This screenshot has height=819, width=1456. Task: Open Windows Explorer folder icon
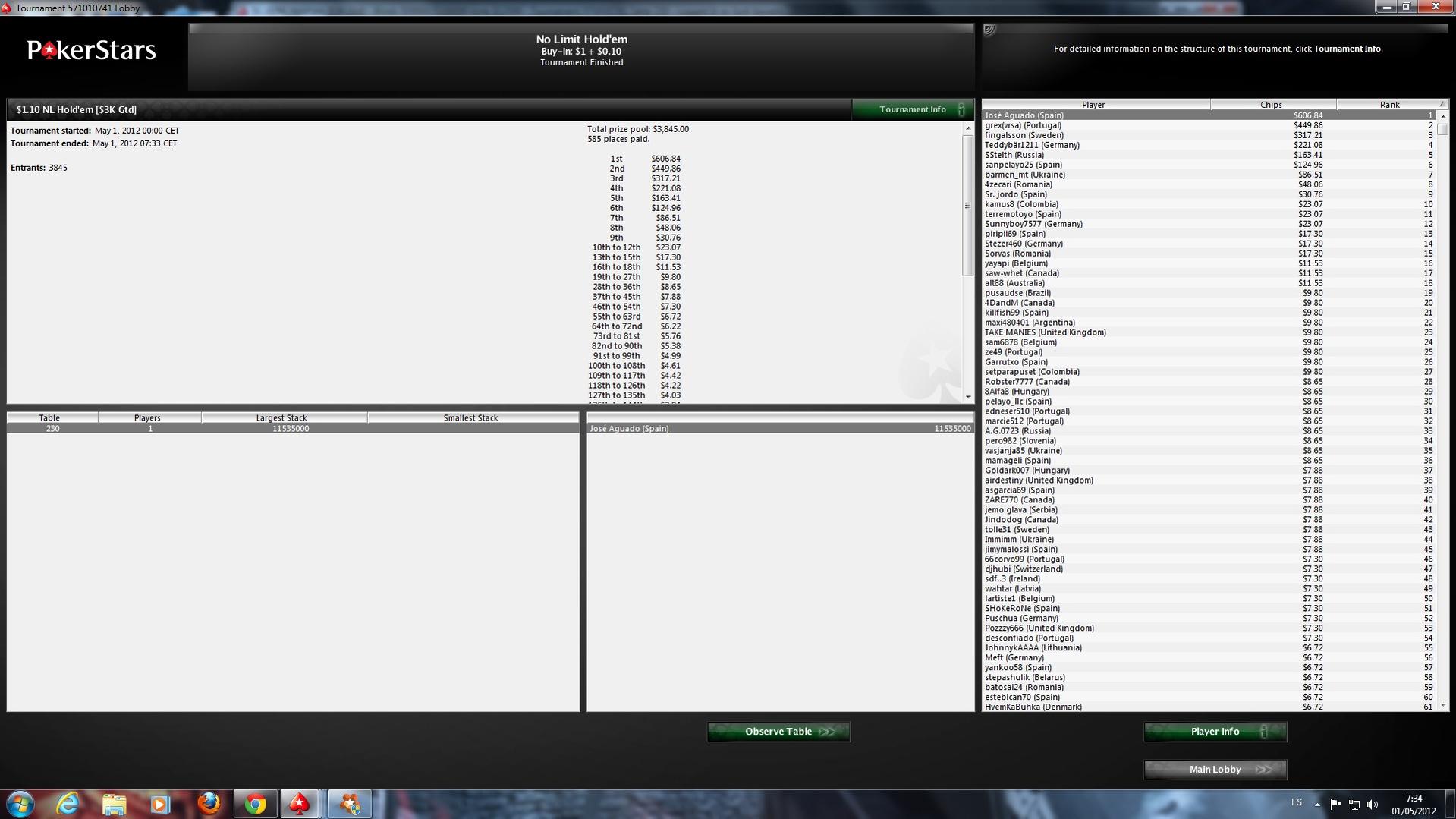[x=114, y=804]
